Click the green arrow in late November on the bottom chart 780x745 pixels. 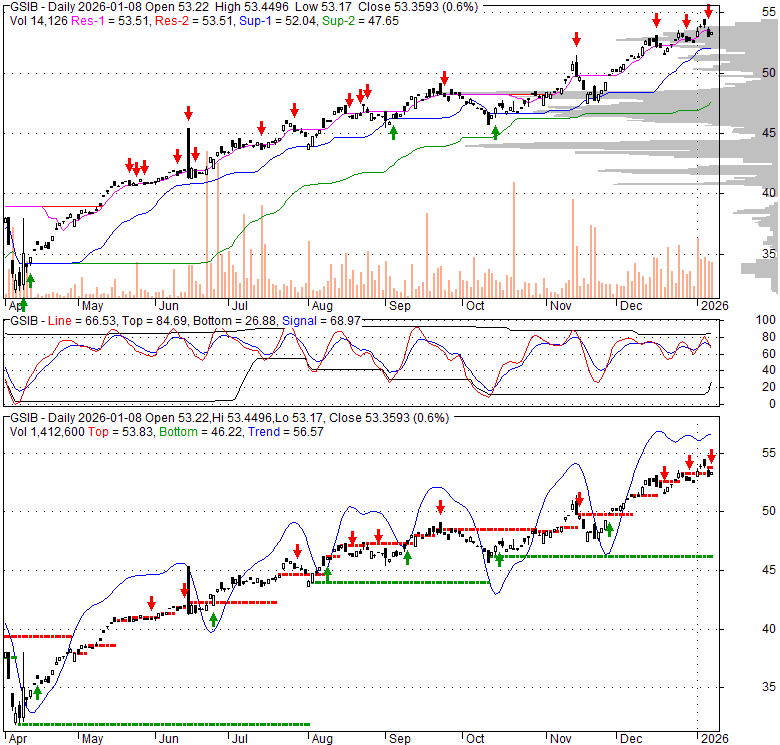[609, 529]
